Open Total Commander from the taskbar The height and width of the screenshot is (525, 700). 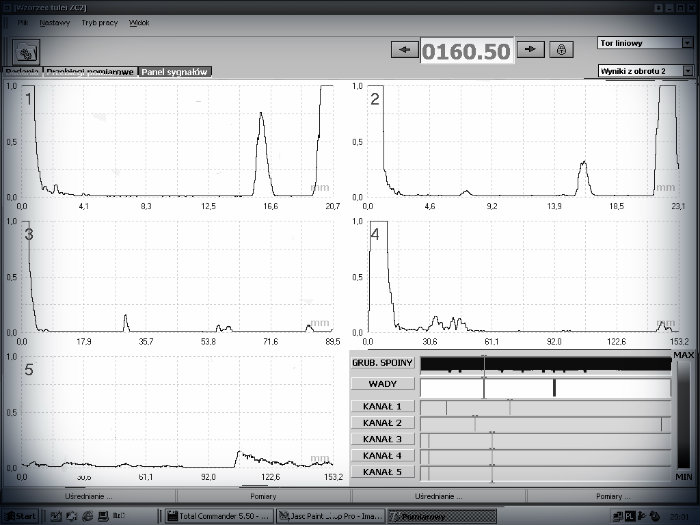click(215, 516)
